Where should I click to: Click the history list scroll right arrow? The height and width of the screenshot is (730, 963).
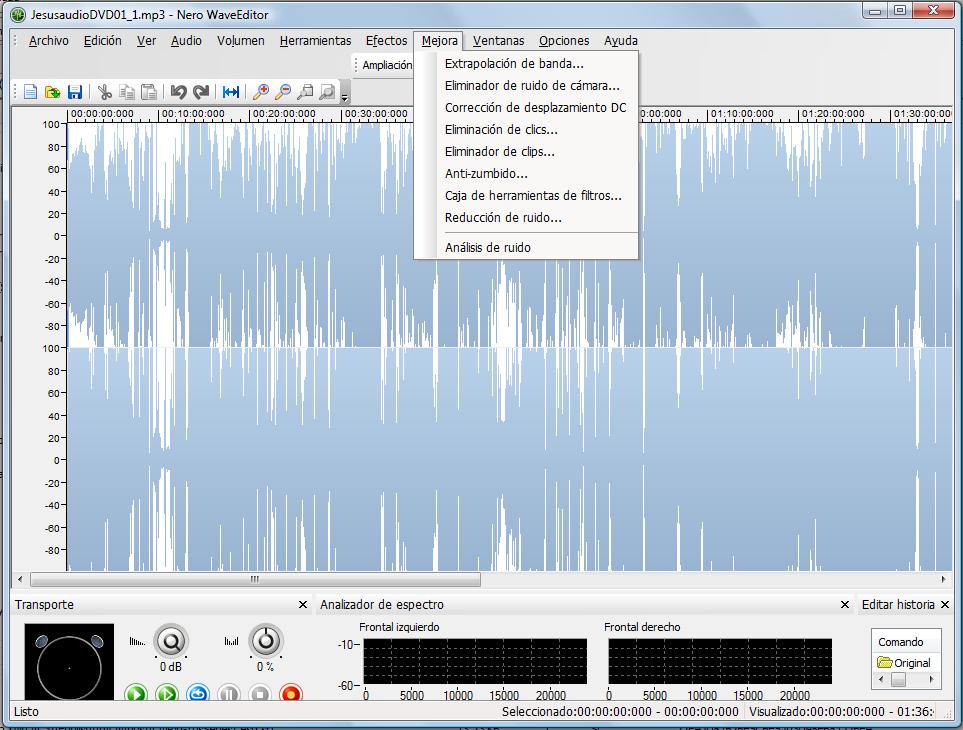[932, 679]
